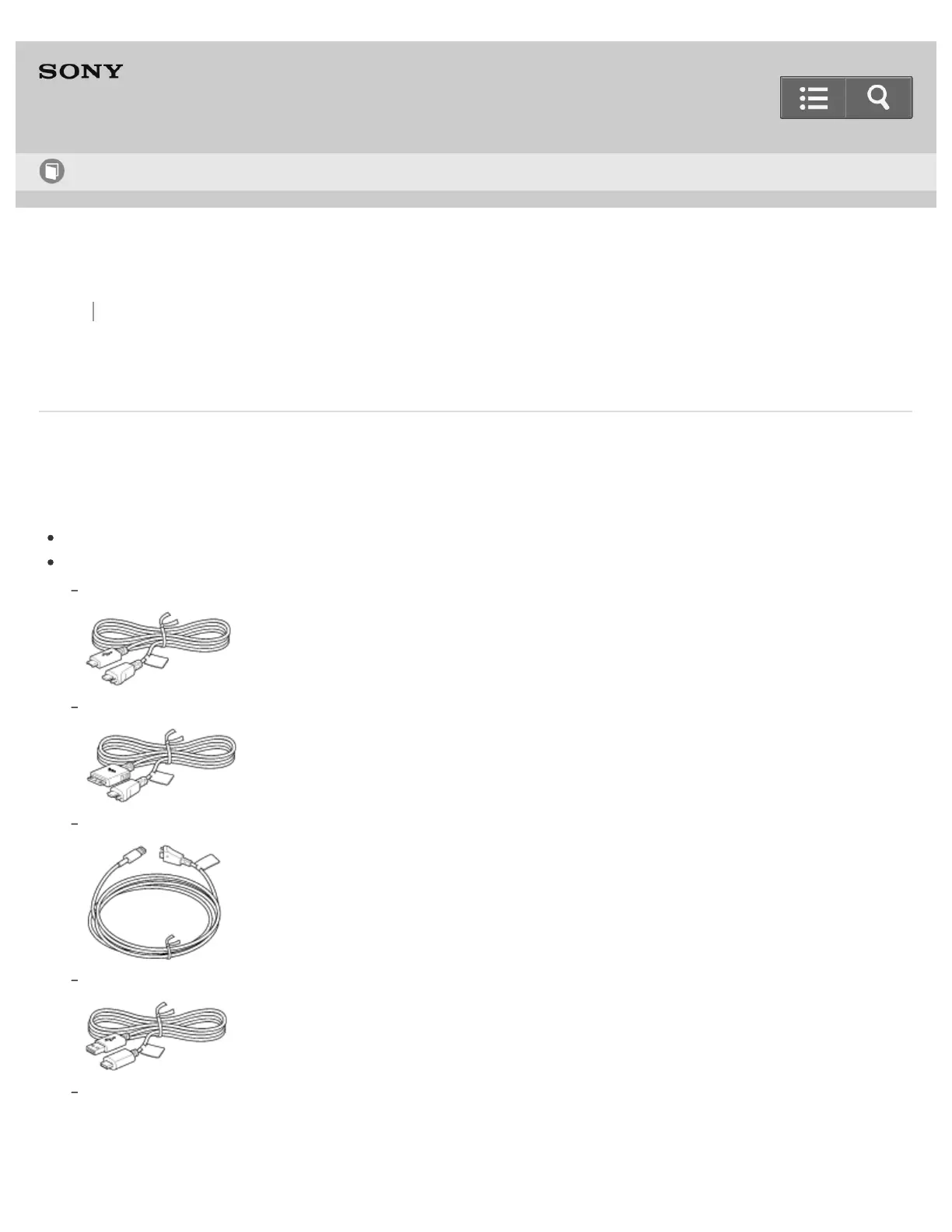Click the first round bullet point
The width and height of the screenshot is (952, 1232).
(50, 537)
